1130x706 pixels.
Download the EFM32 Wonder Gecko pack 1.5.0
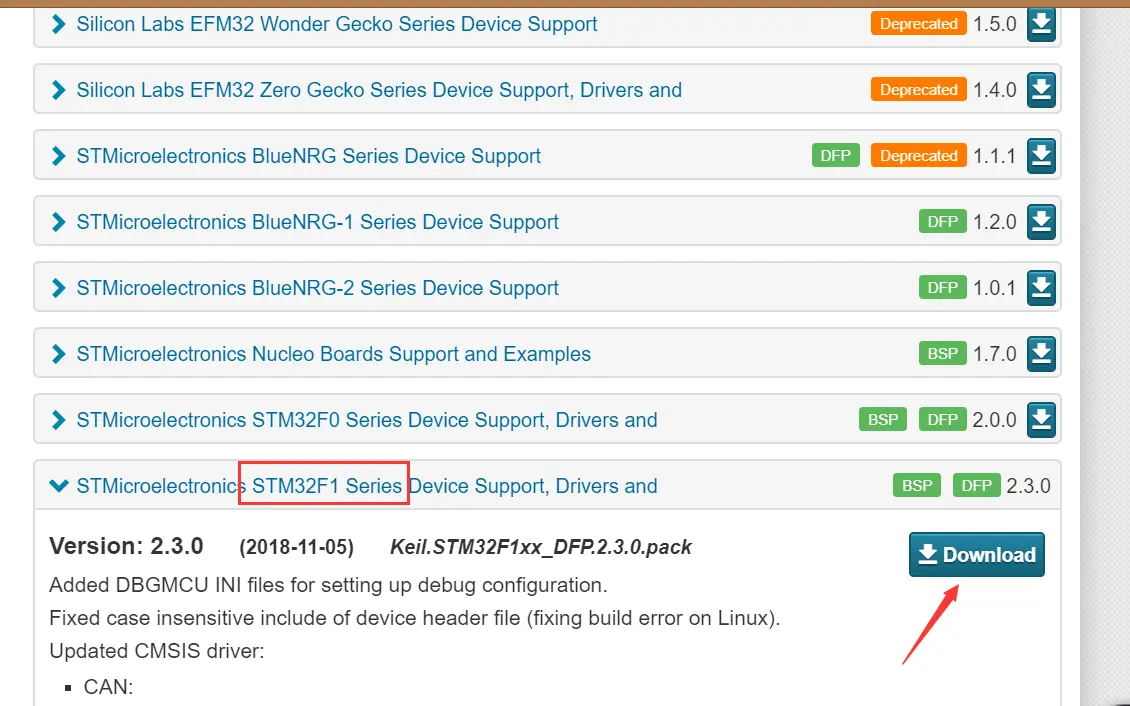[x=1041, y=25]
